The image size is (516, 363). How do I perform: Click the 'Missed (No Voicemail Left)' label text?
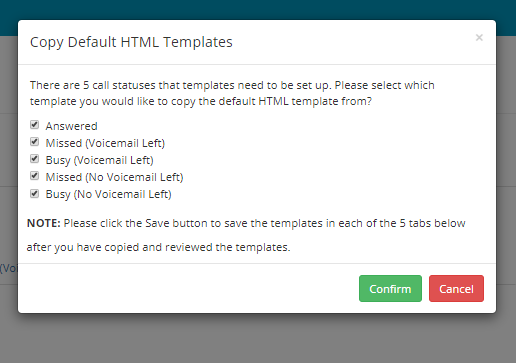[x=114, y=177]
